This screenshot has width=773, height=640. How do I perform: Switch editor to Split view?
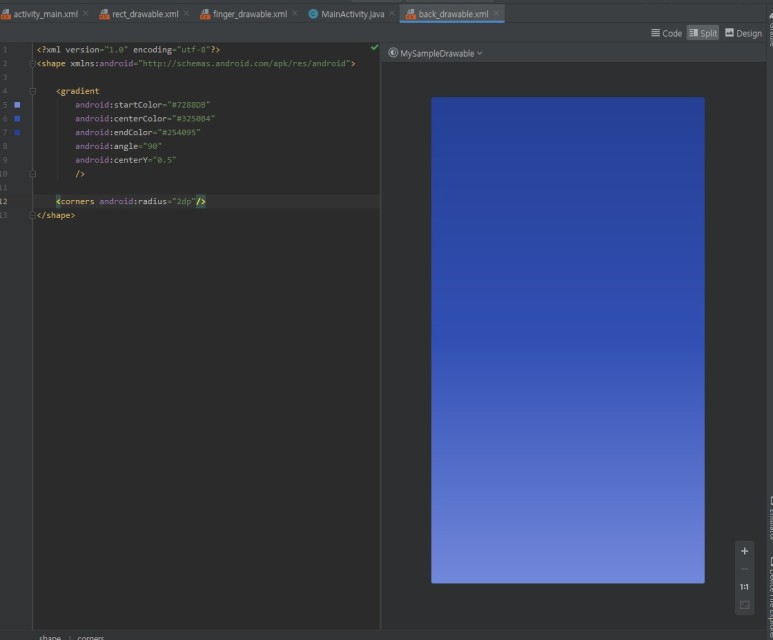point(703,33)
